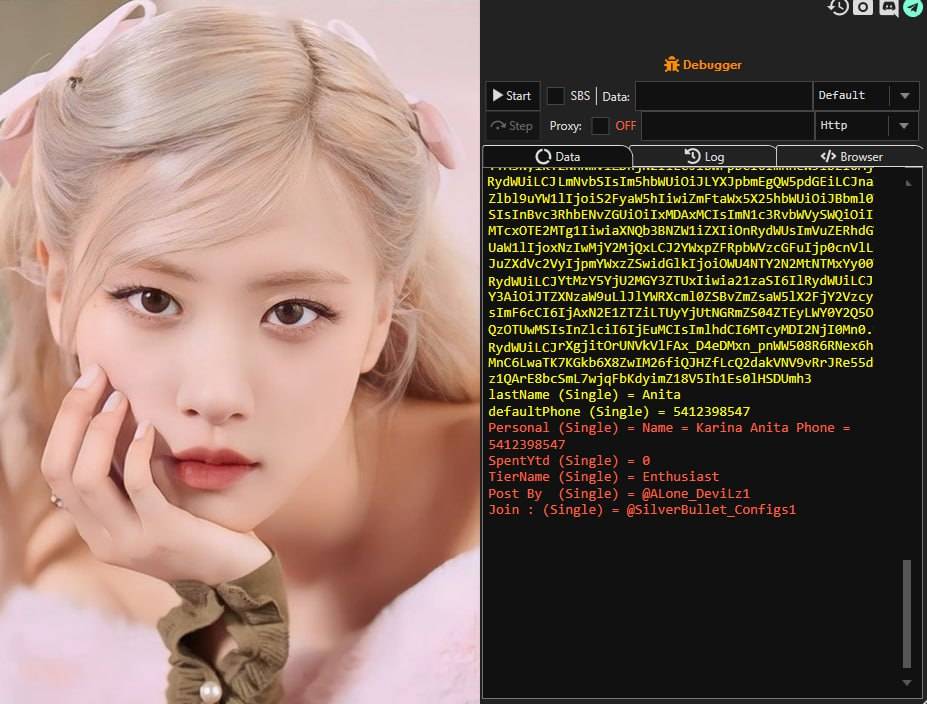Click the 'Join : (Single)' line
This screenshot has width=927, height=704.
pyautogui.click(x=642, y=510)
